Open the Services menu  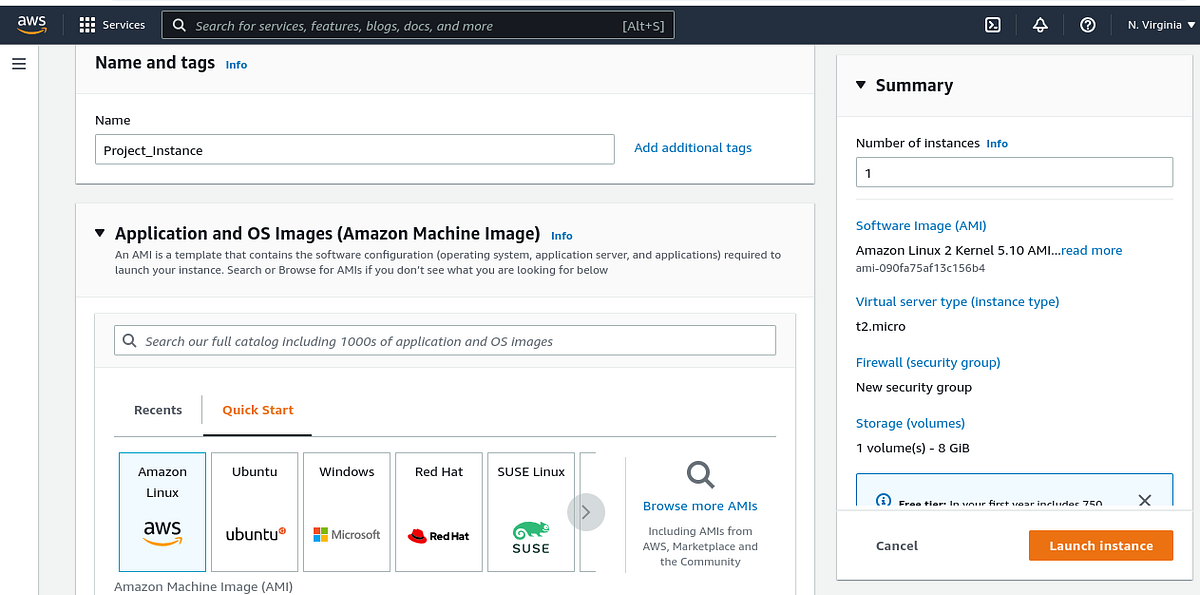[x=112, y=24]
